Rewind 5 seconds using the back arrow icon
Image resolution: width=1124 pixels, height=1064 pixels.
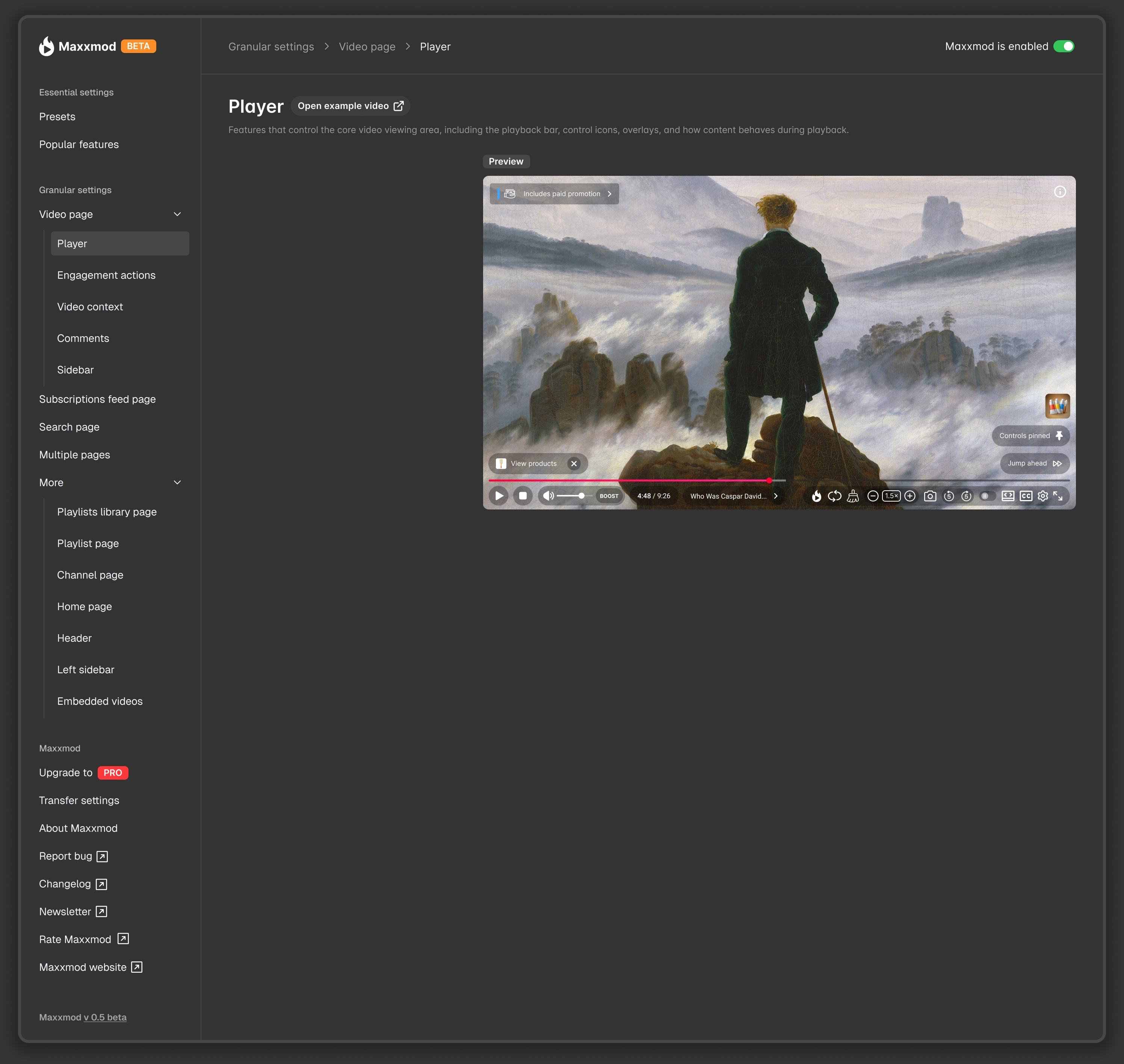pyautogui.click(x=949, y=496)
